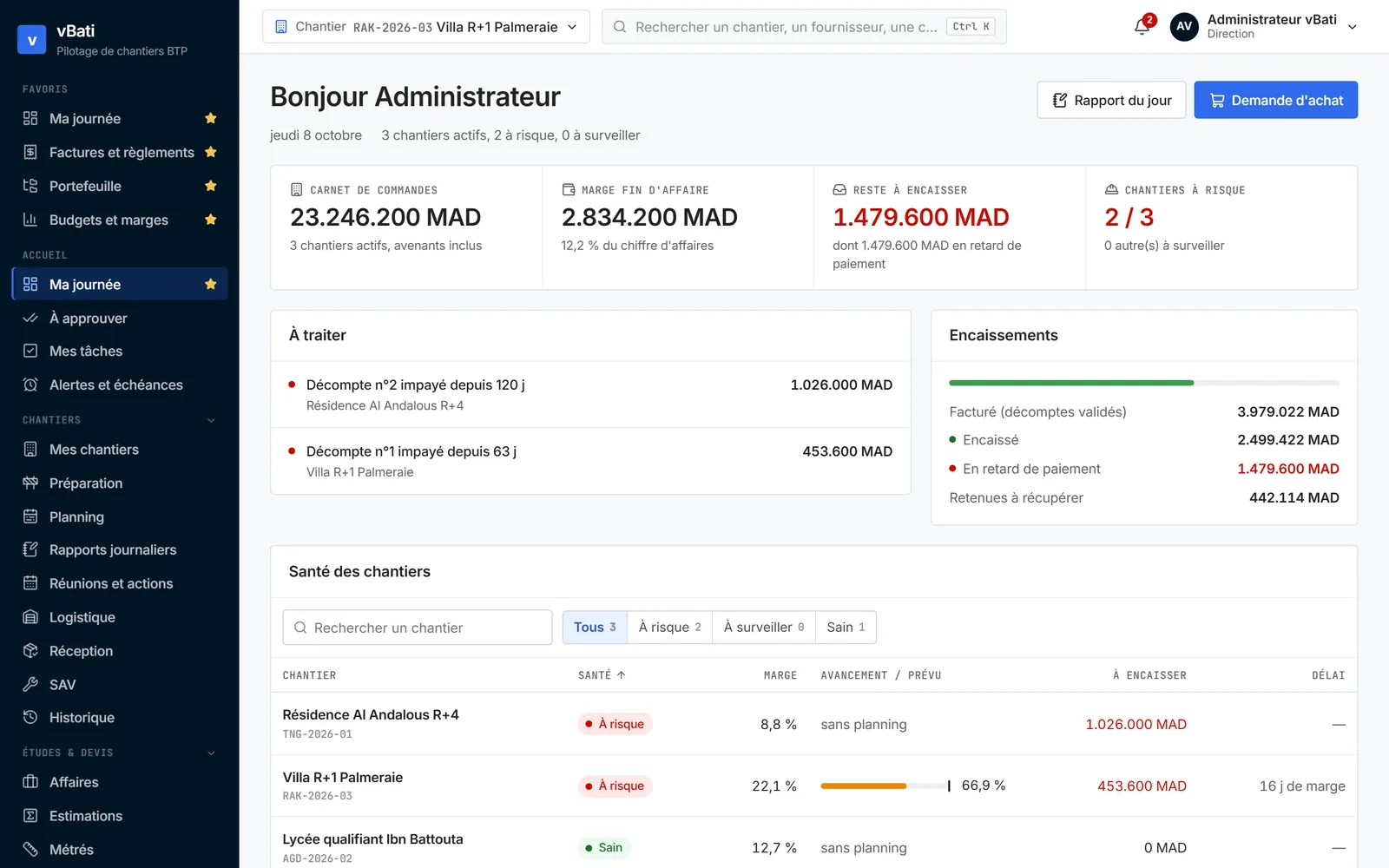Filter chantiers by Sain

point(846,628)
